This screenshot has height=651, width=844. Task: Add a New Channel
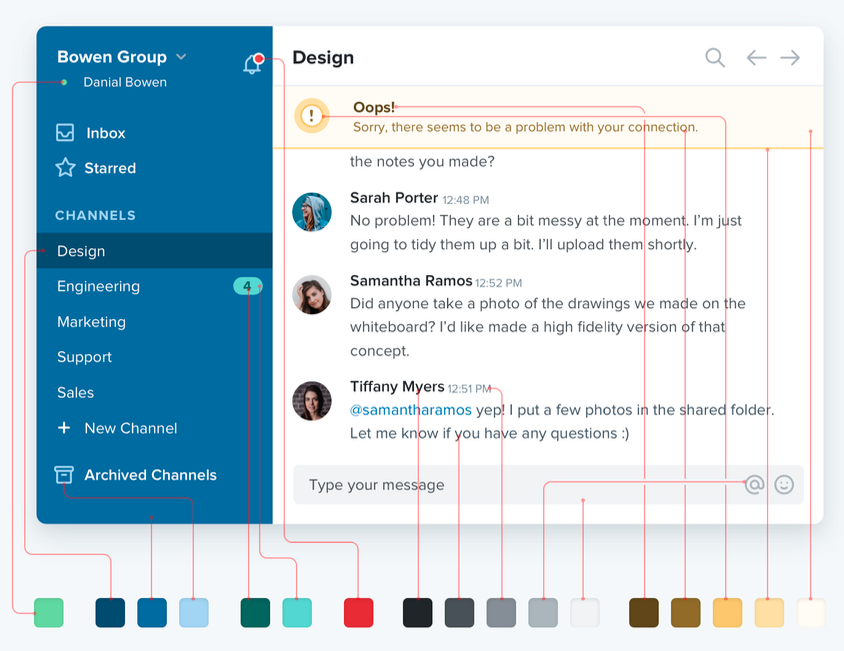coord(130,428)
